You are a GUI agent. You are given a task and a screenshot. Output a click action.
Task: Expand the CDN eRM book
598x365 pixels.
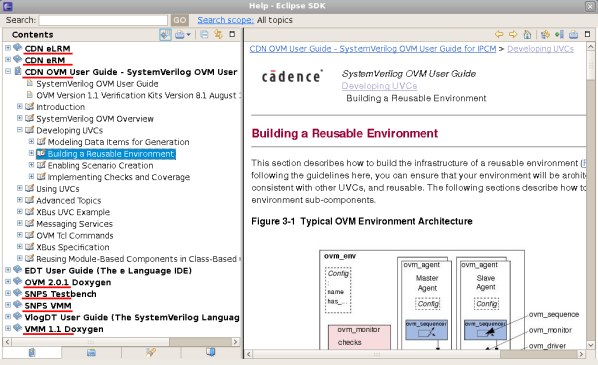pyautogui.click(x=8, y=59)
